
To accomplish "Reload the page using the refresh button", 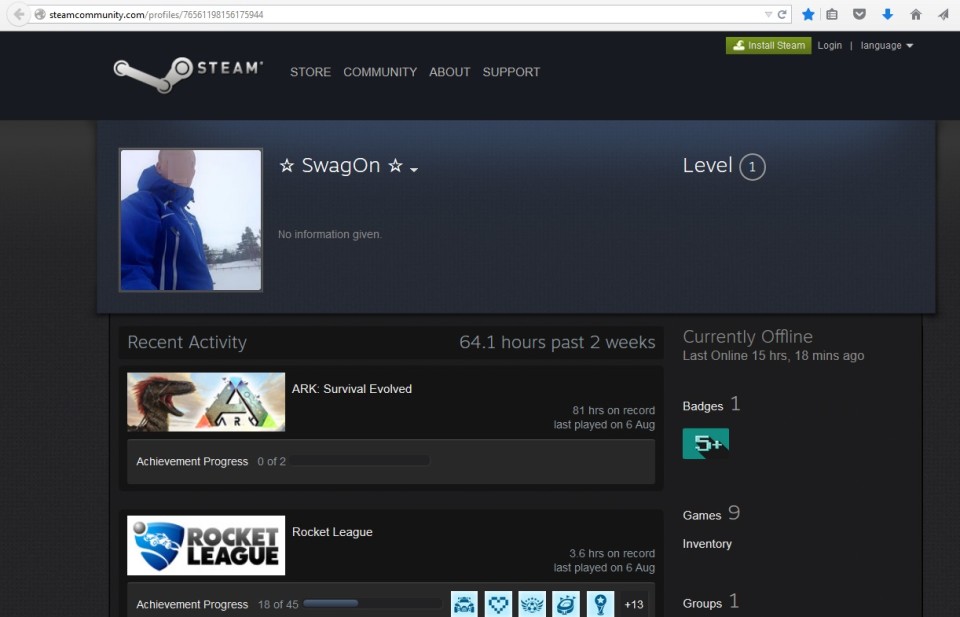I will 782,15.
